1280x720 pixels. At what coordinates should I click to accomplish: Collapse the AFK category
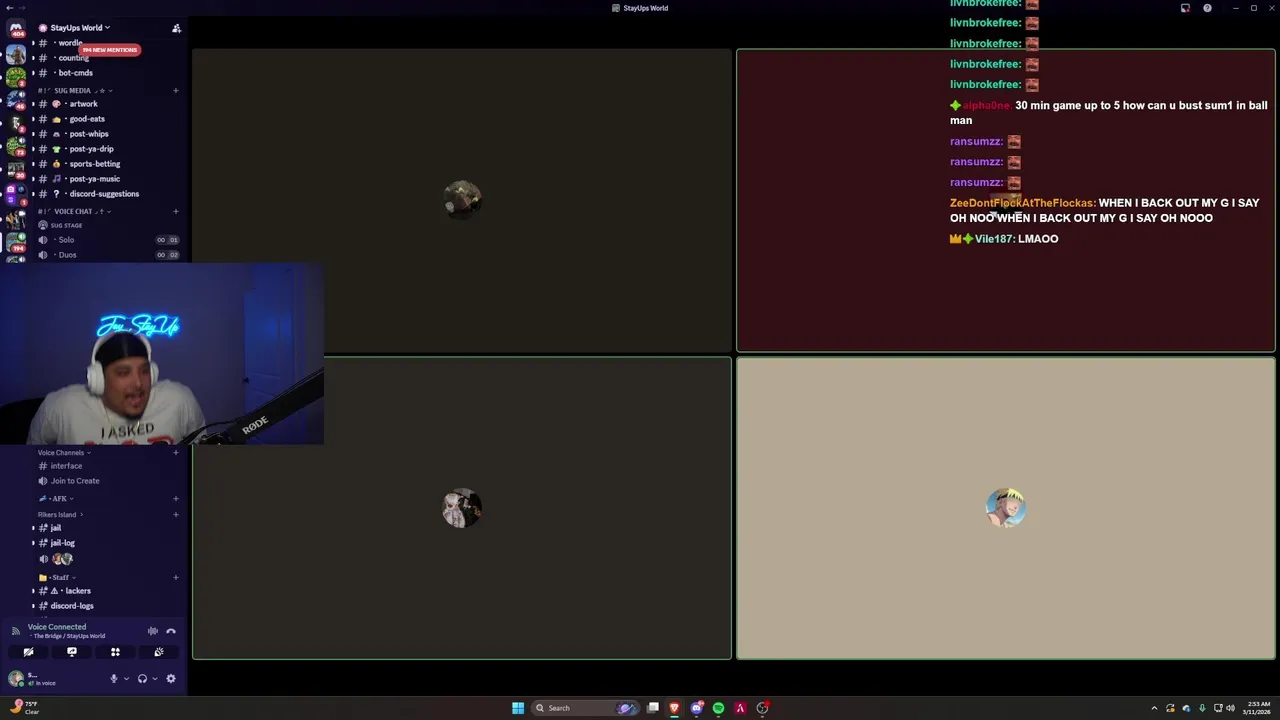coord(56,499)
